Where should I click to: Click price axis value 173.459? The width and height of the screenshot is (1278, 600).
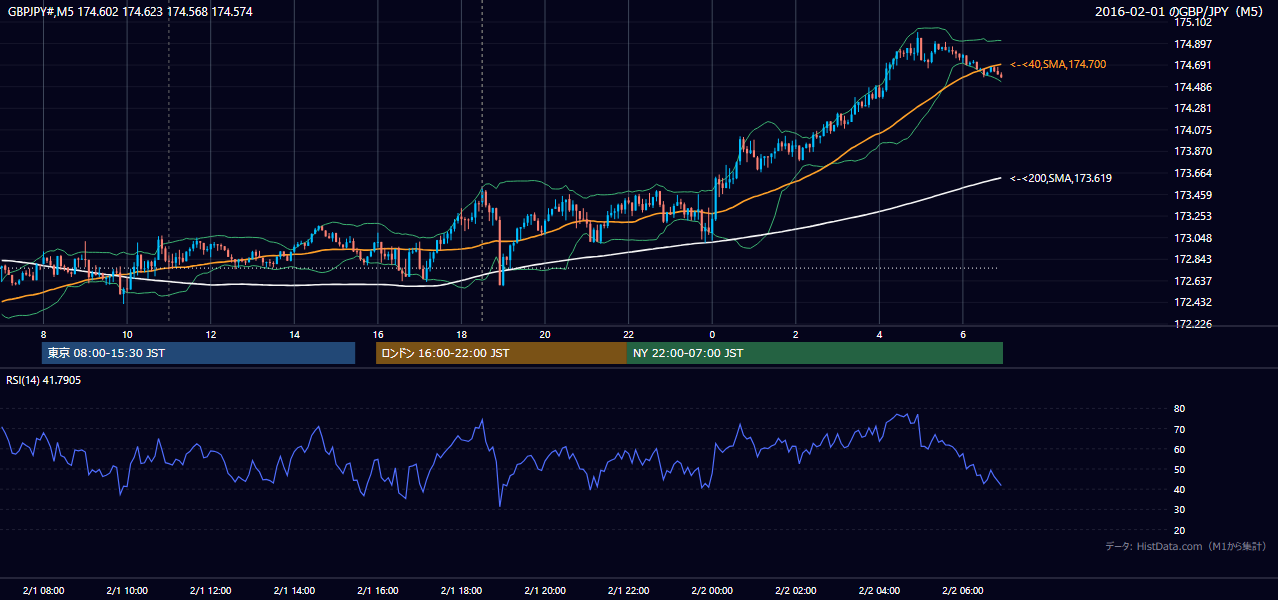click(x=1193, y=195)
